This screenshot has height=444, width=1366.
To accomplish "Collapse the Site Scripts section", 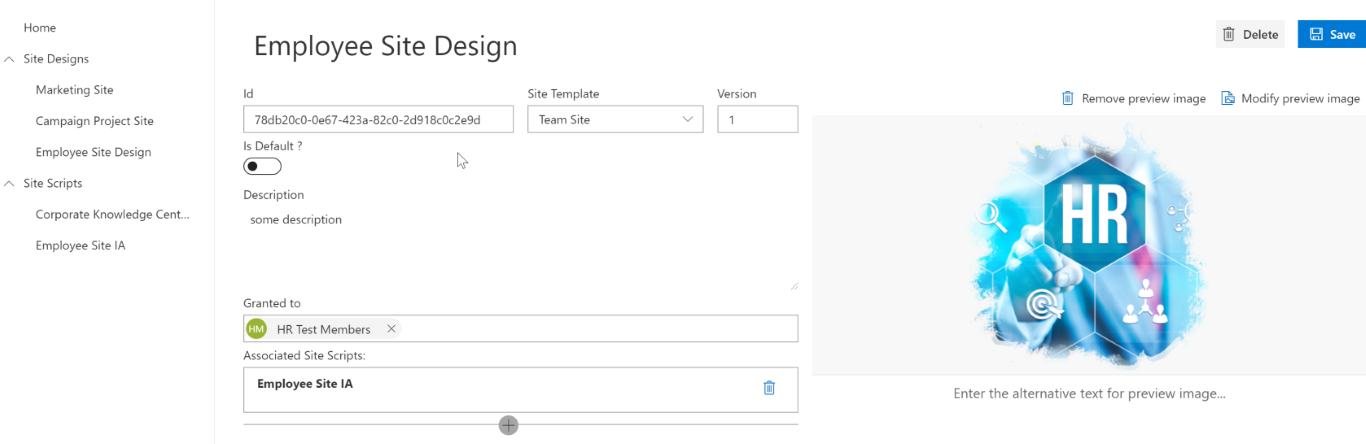I will (x=10, y=183).
